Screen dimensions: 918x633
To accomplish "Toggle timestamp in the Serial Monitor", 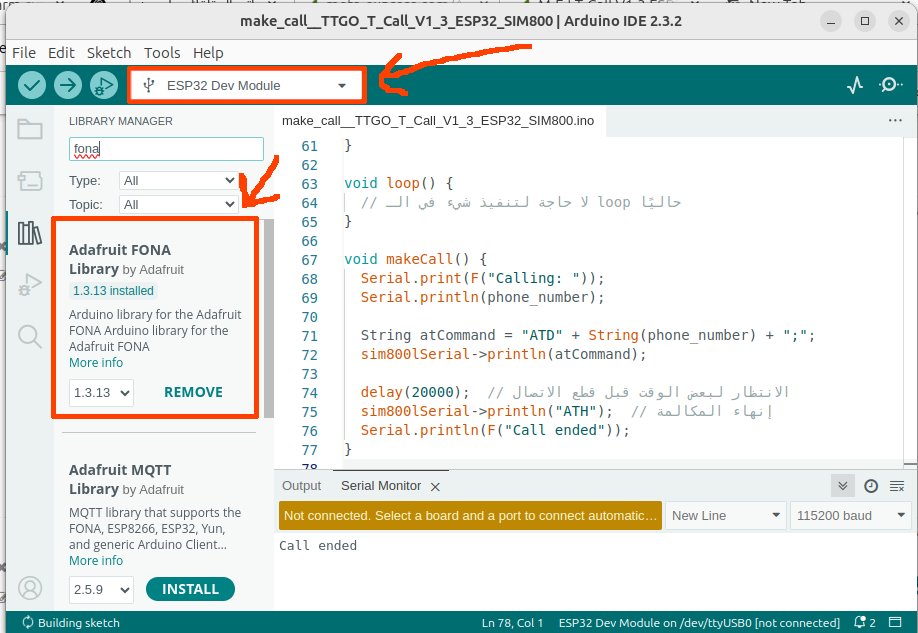I will pos(871,486).
